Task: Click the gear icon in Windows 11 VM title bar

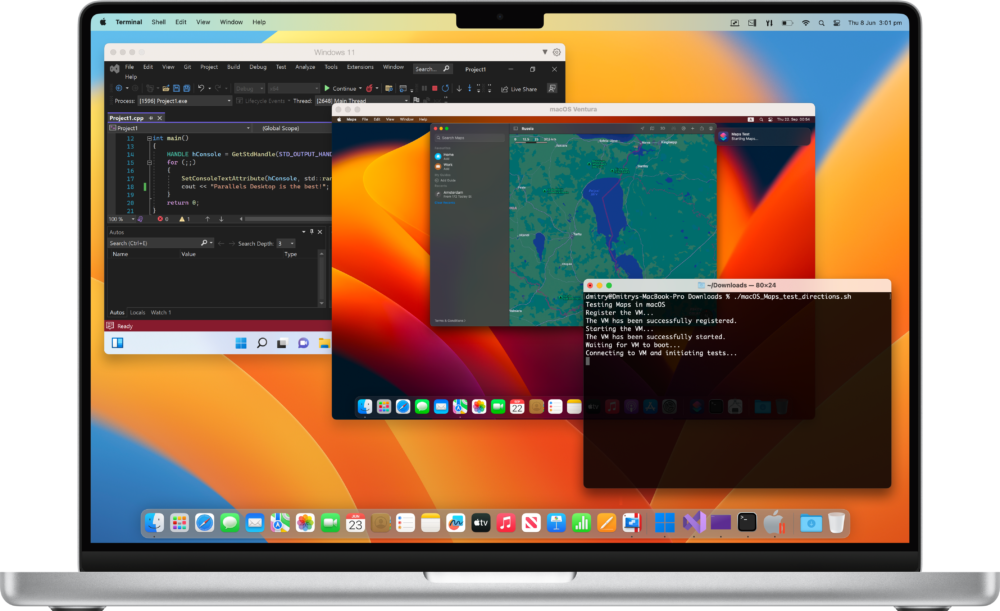Action: (557, 52)
